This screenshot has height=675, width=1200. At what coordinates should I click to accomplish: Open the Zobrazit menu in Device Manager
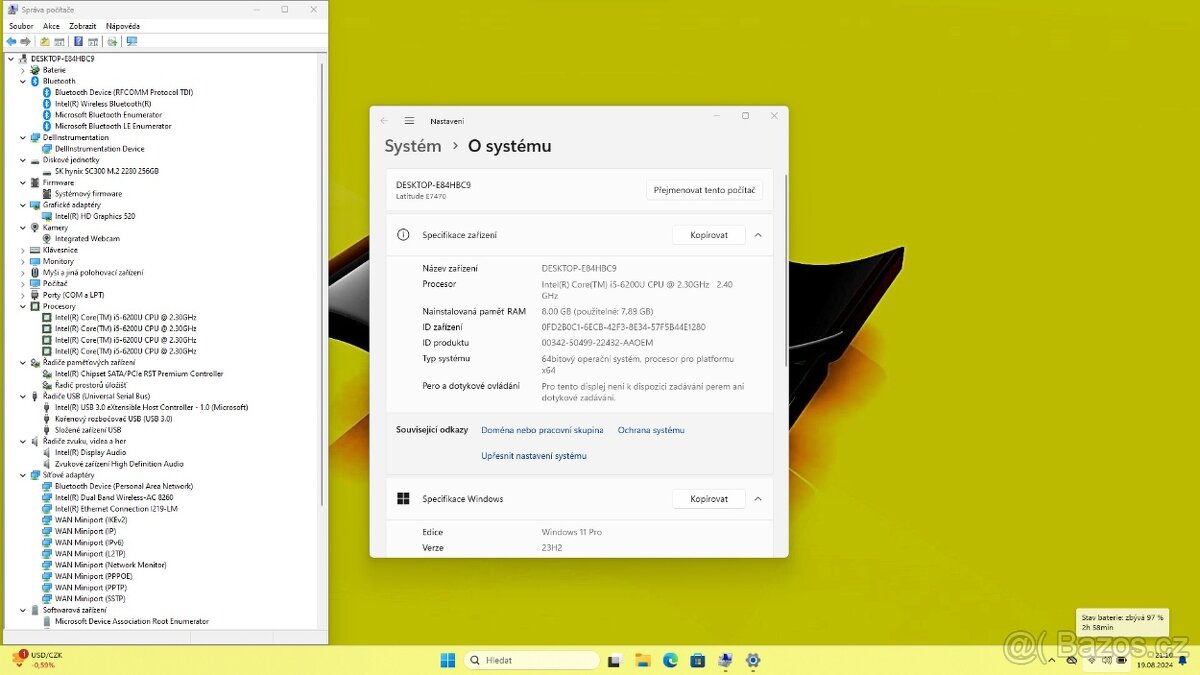[x=82, y=25]
